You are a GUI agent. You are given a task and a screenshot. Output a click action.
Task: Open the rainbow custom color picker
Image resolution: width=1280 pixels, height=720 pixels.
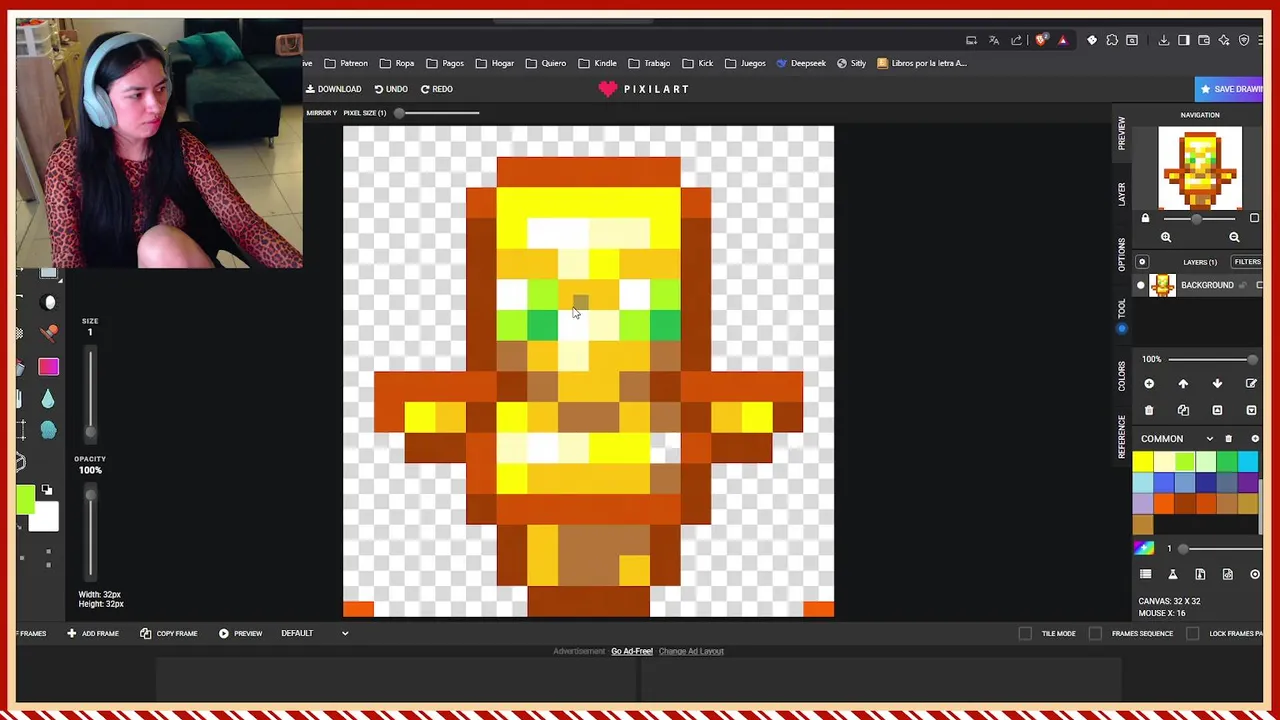[x=1144, y=548]
